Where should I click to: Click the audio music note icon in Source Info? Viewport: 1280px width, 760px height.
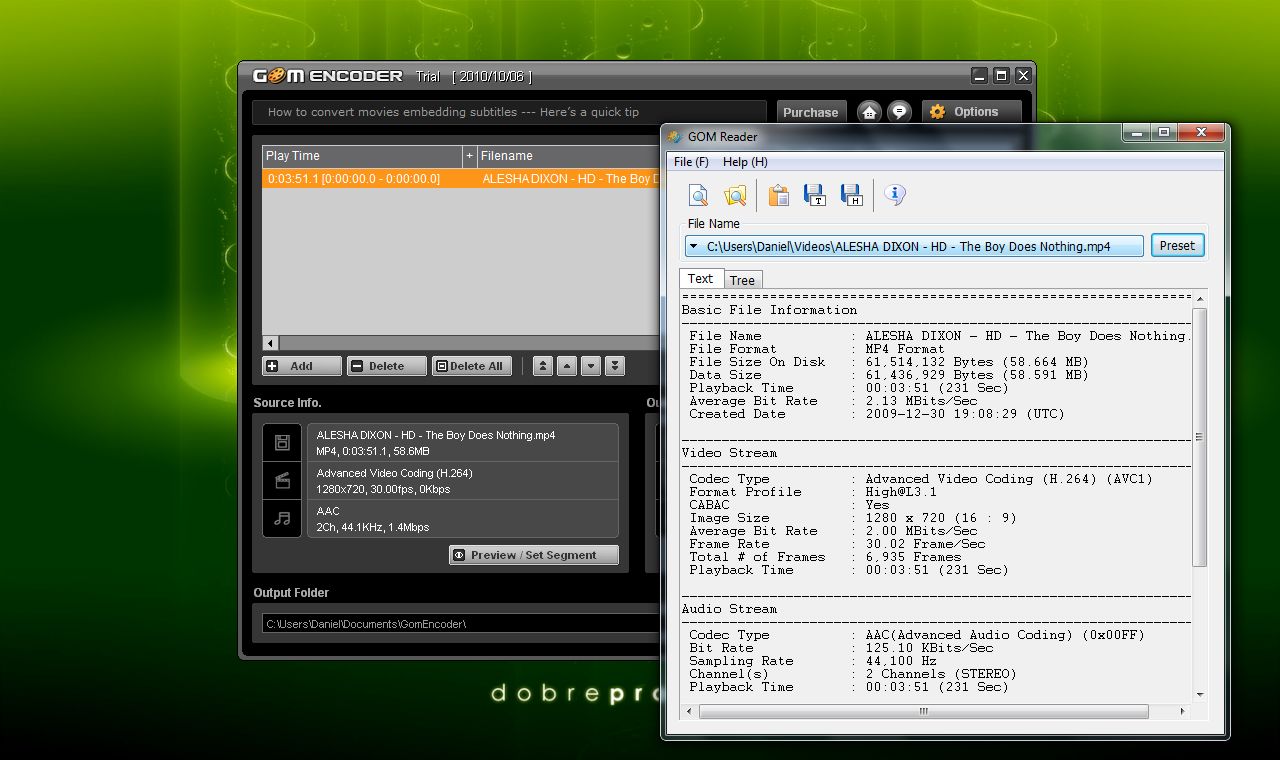282,518
